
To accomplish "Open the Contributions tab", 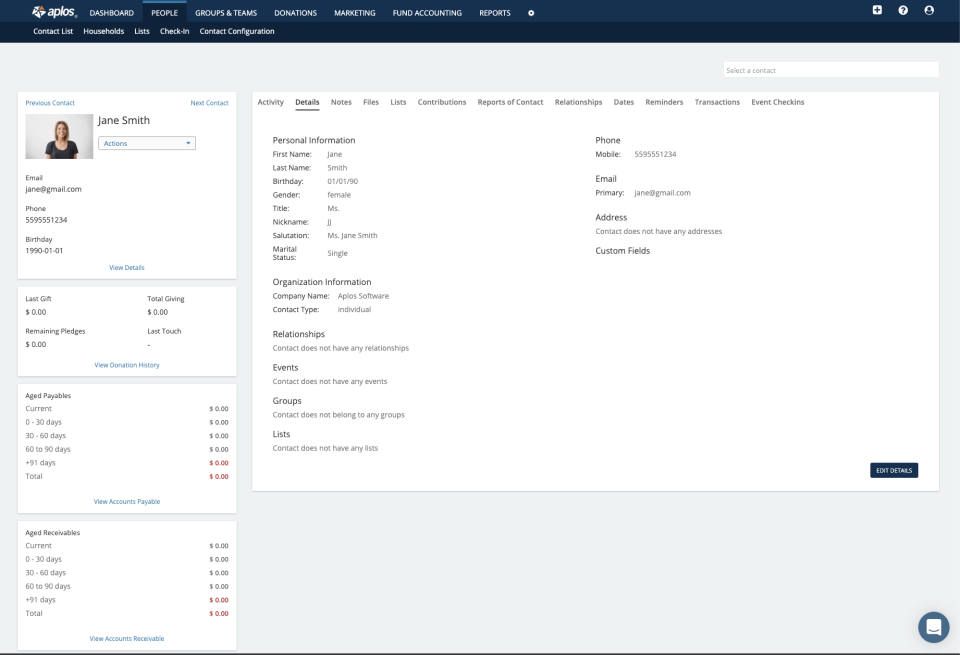I will pyautogui.click(x=442, y=102).
